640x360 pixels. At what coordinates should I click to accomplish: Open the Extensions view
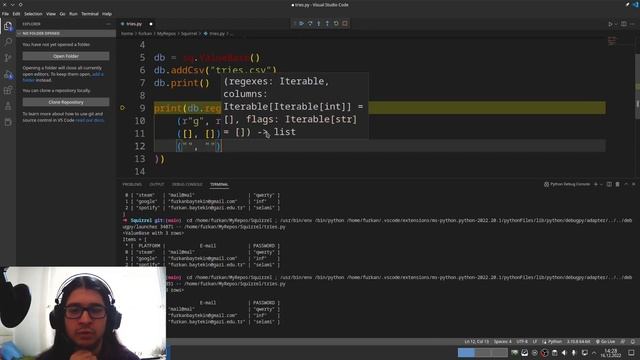point(8,90)
